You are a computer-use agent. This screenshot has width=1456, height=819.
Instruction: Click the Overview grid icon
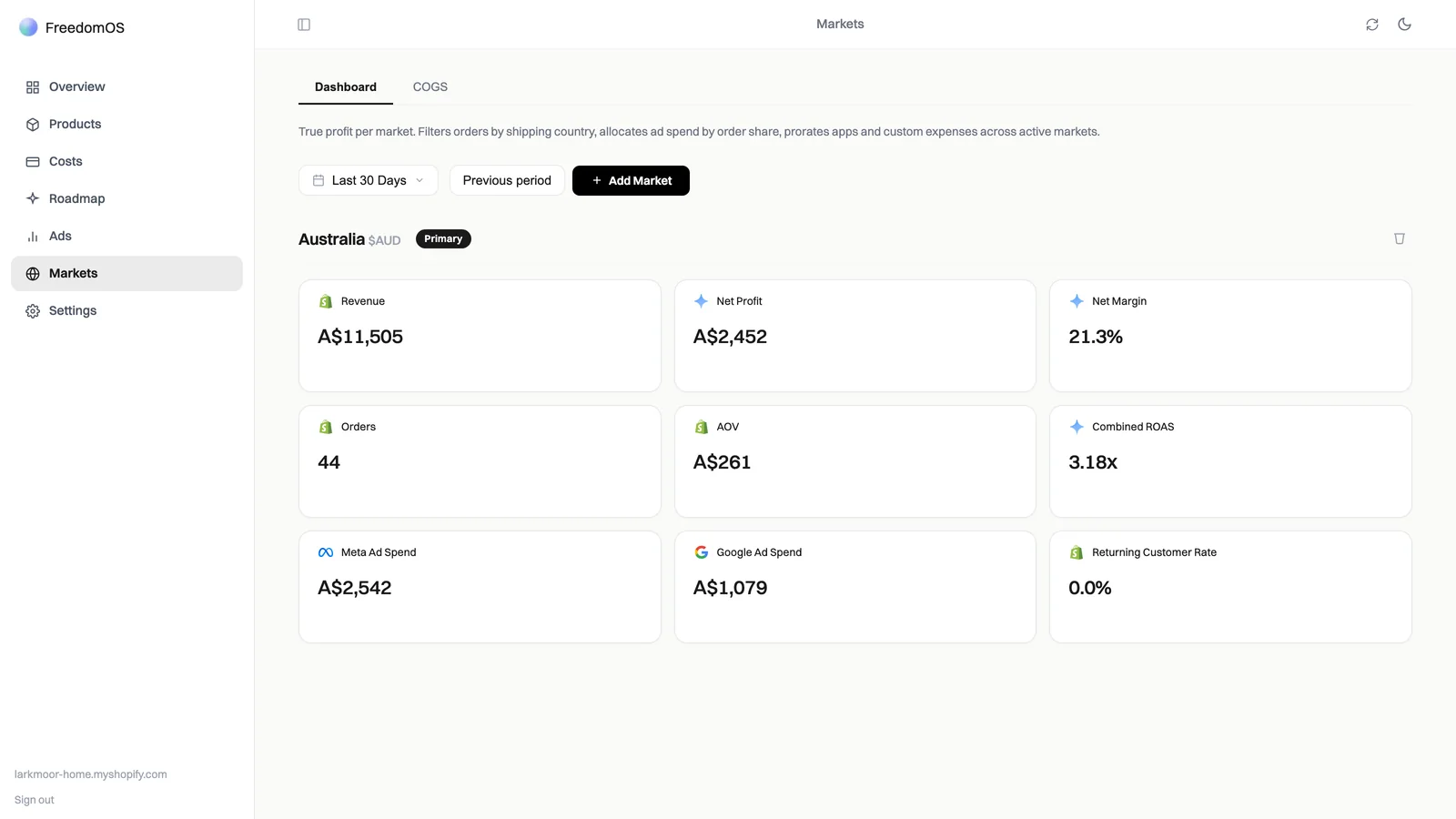click(x=33, y=87)
